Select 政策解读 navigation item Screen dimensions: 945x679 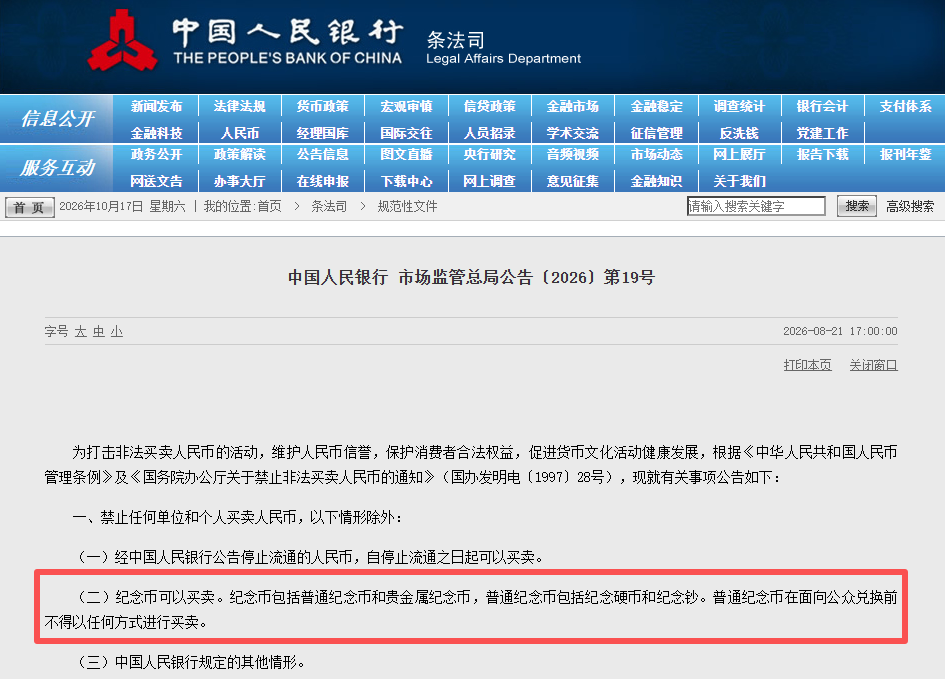239,154
